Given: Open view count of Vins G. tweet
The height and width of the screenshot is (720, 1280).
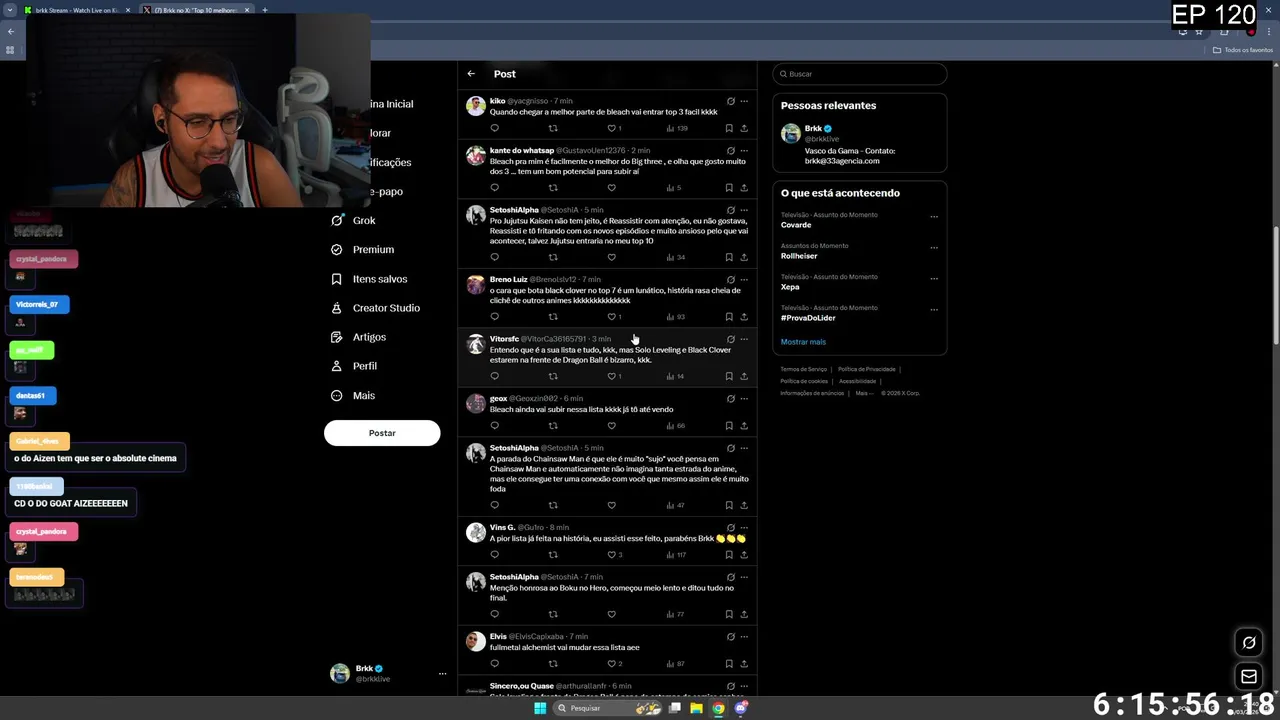Looking at the screenshot, I should [x=677, y=555].
